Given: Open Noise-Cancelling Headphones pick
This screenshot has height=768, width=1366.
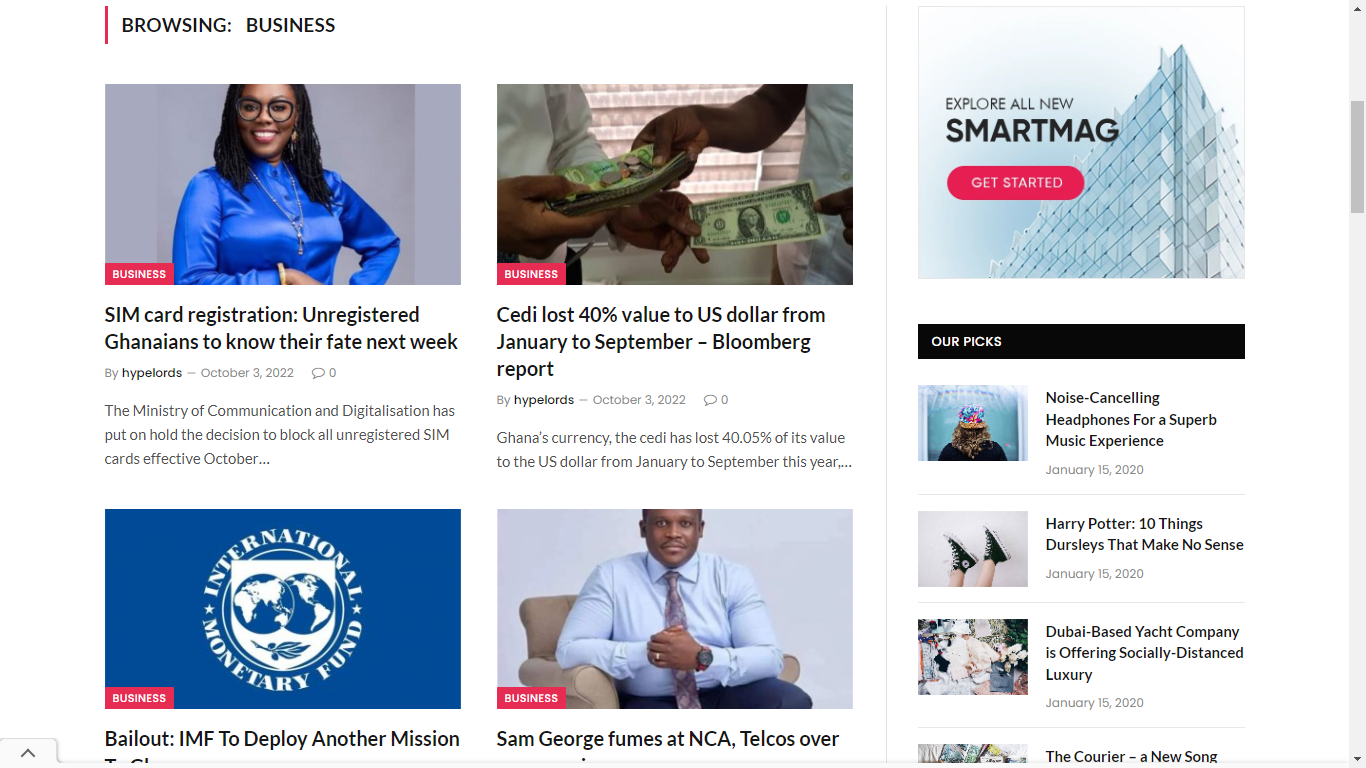Looking at the screenshot, I should click(x=1131, y=419).
